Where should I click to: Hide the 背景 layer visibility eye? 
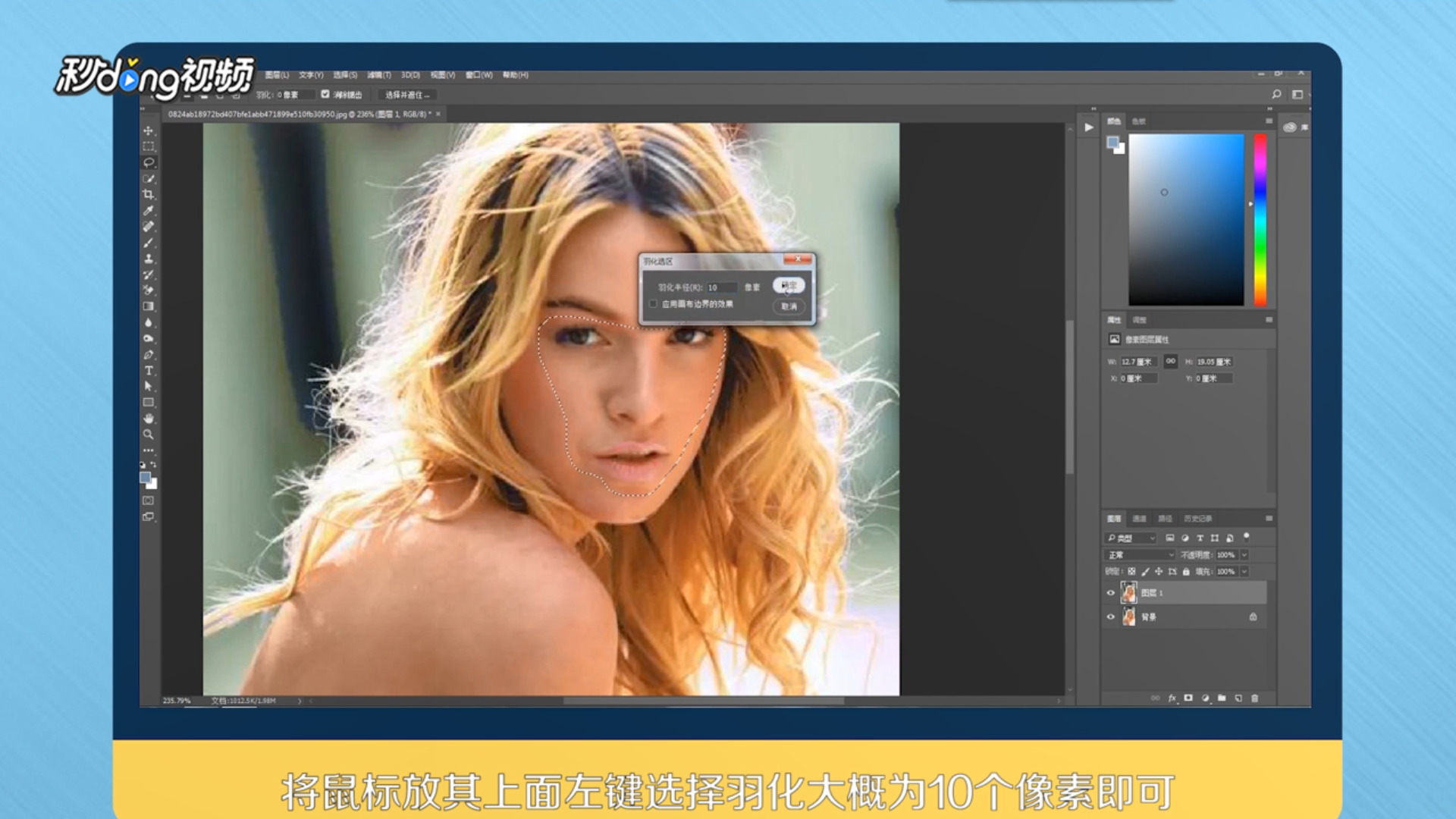[x=1111, y=617]
